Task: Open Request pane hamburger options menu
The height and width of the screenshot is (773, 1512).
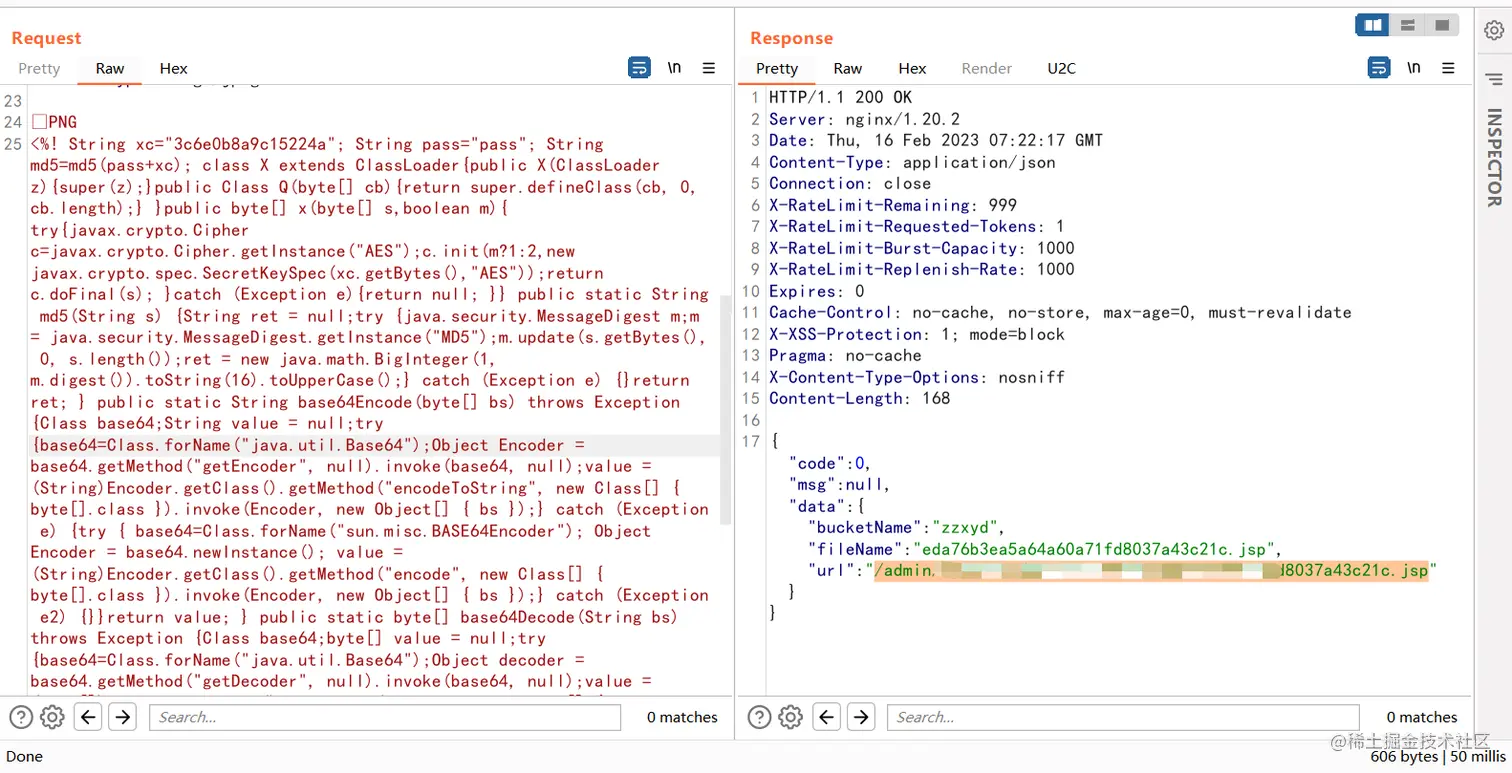Action: pyautogui.click(x=709, y=68)
